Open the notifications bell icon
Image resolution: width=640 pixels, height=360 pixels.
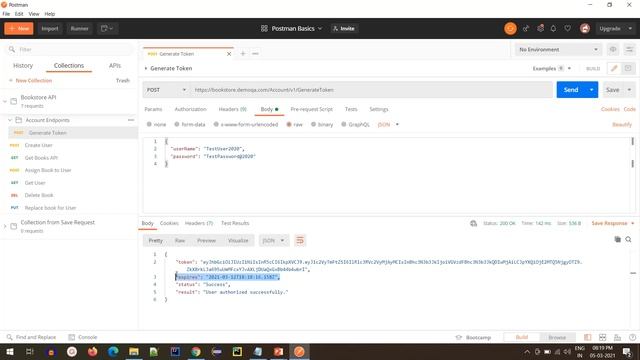(553, 29)
